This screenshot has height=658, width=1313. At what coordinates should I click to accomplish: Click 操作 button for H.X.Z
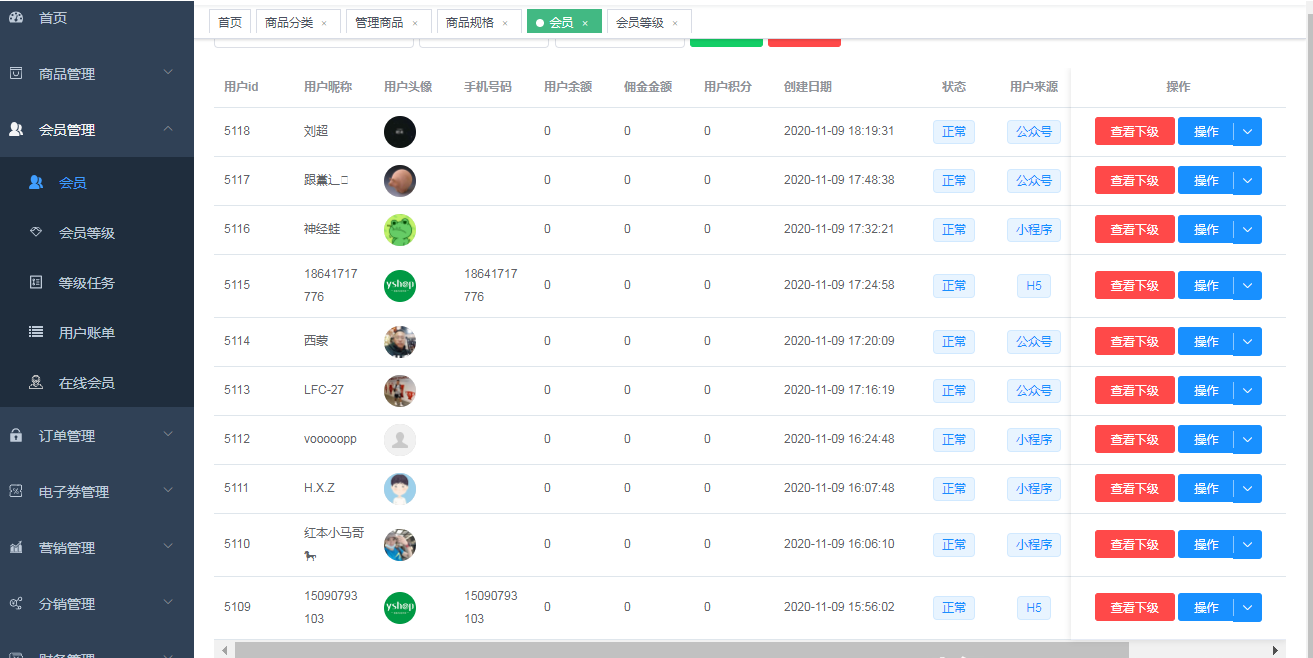pos(1206,489)
